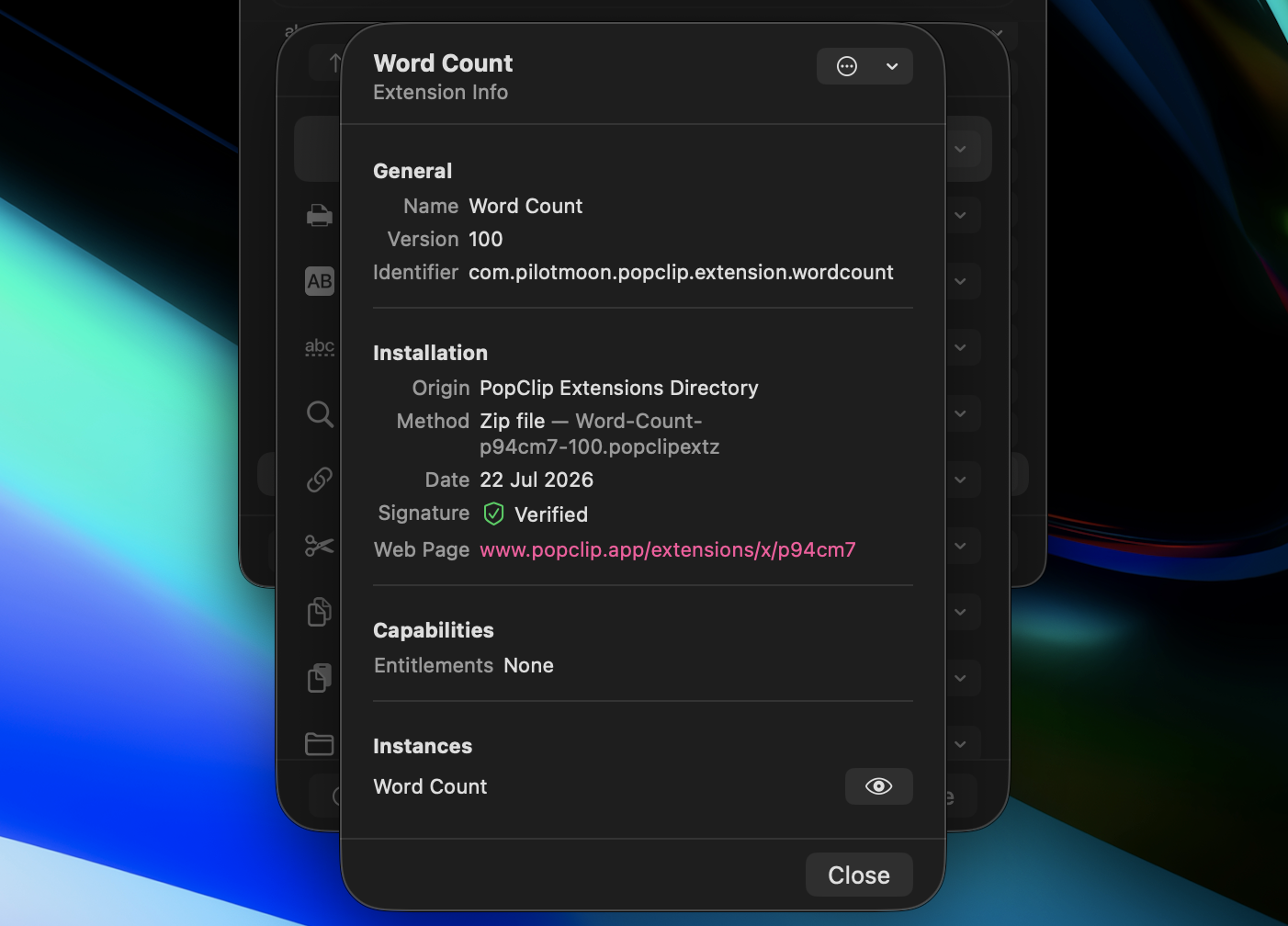Select the magnifier search extension icon
The width and height of the screenshot is (1288, 926).
tap(319, 413)
